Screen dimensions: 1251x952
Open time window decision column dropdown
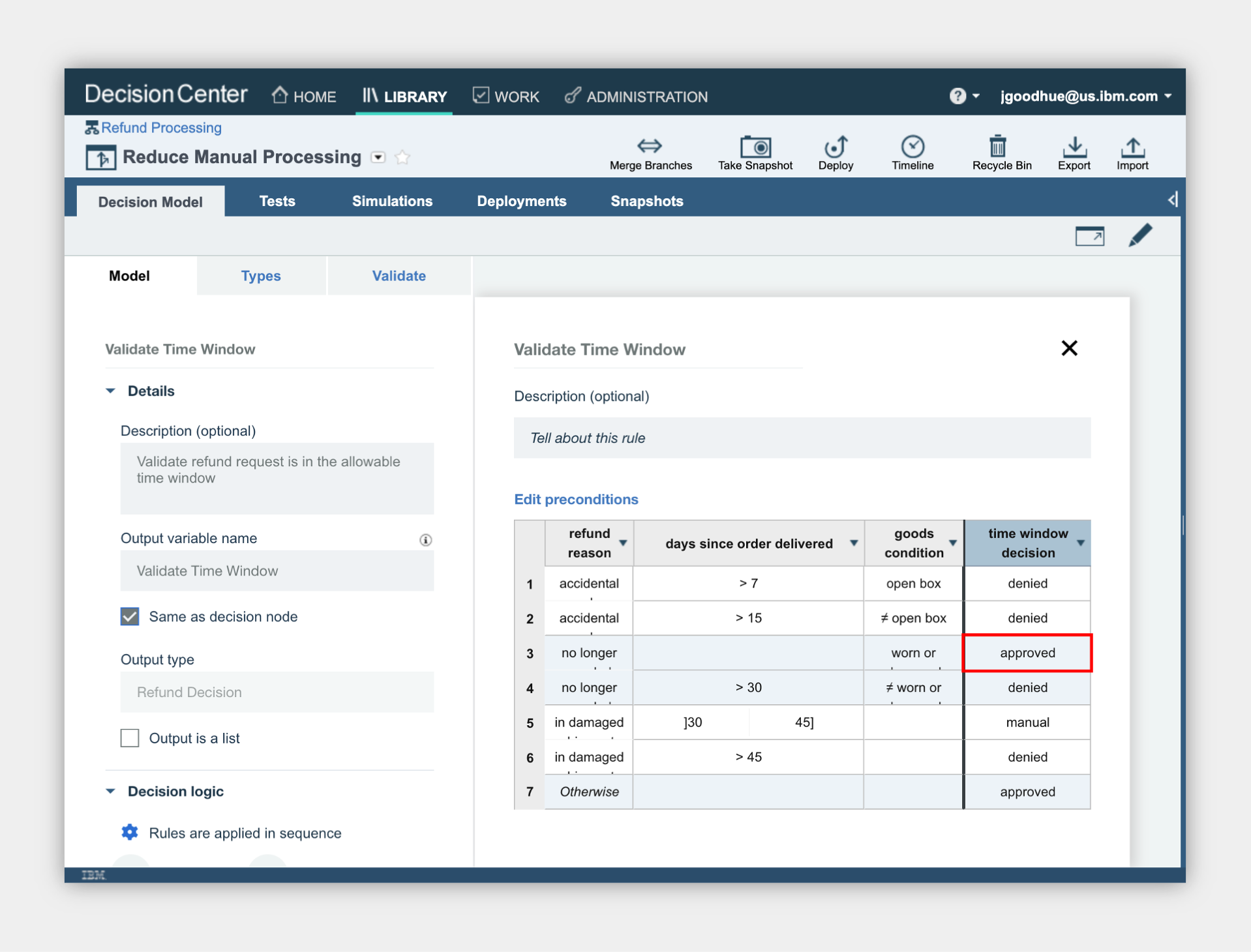[x=1081, y=543]
